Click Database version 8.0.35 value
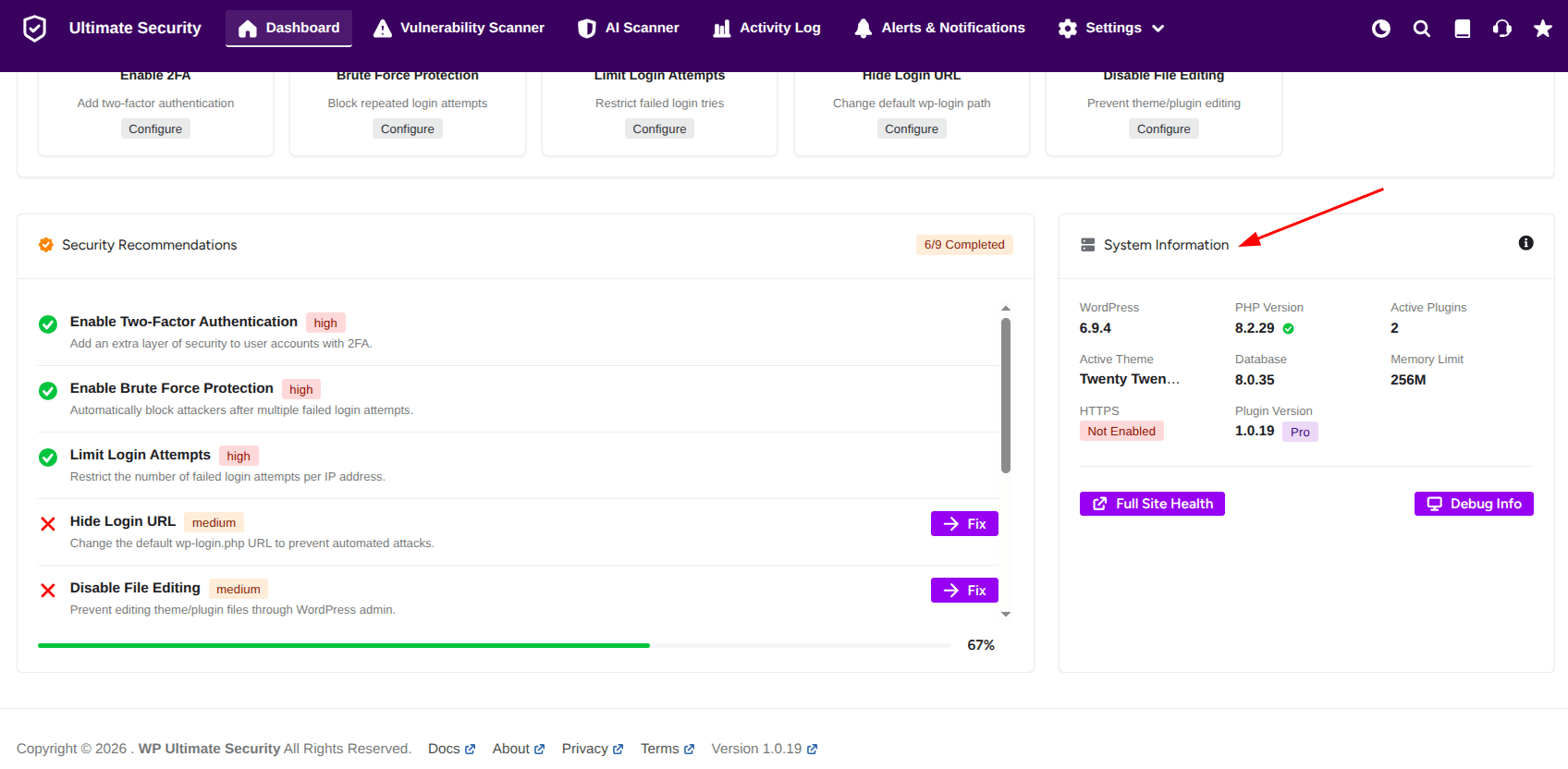1568x769 pixels. (x=1255, y=380)
